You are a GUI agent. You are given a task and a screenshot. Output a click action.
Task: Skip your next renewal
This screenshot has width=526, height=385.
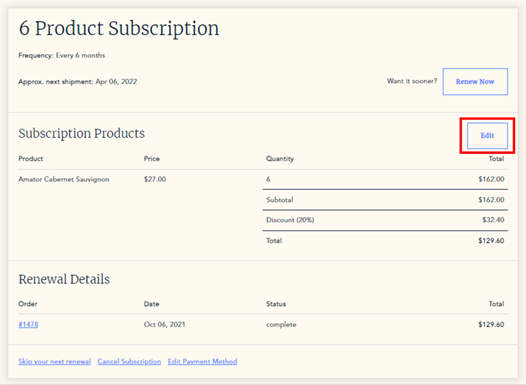click(x=55, y=361)
